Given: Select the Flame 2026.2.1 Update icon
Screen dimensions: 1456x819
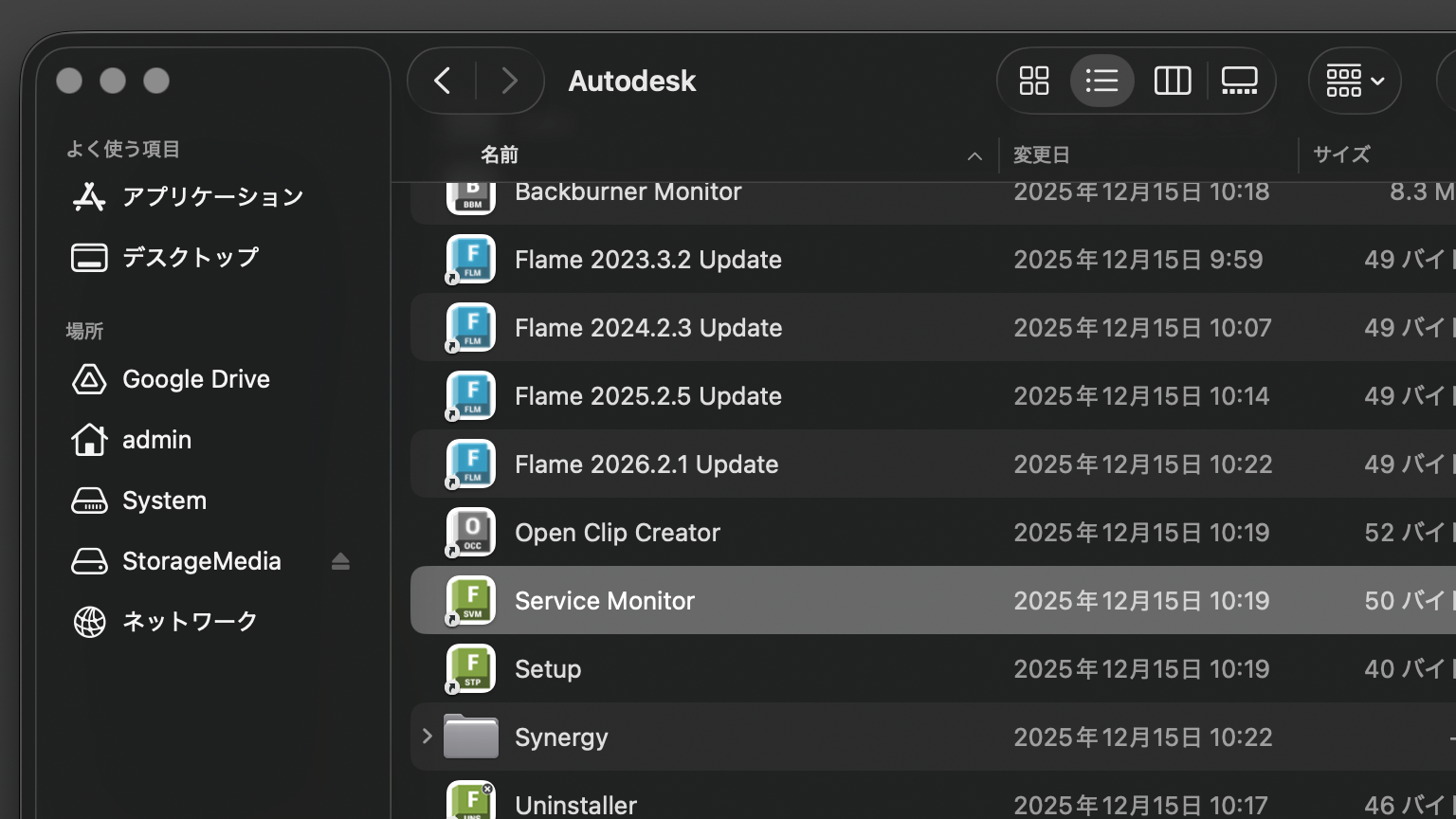Looking at the screenshot, I should click(x=471, y=464).
